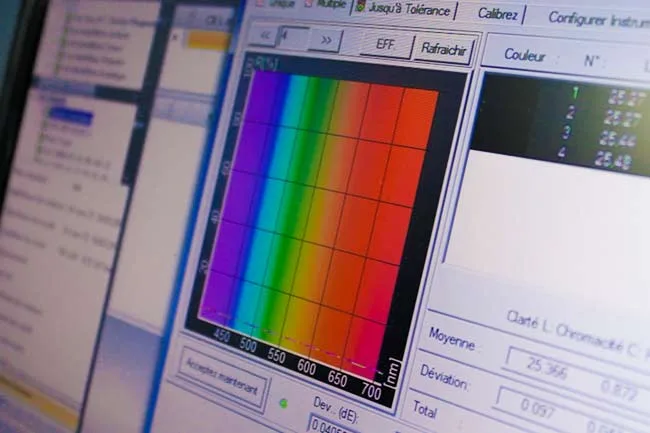Viewport: 650px width, 433px height.
Task: Click the Jusqu'à Tolérance traffic-light icon
Action: pyautogui.click(x=360, y=5)
